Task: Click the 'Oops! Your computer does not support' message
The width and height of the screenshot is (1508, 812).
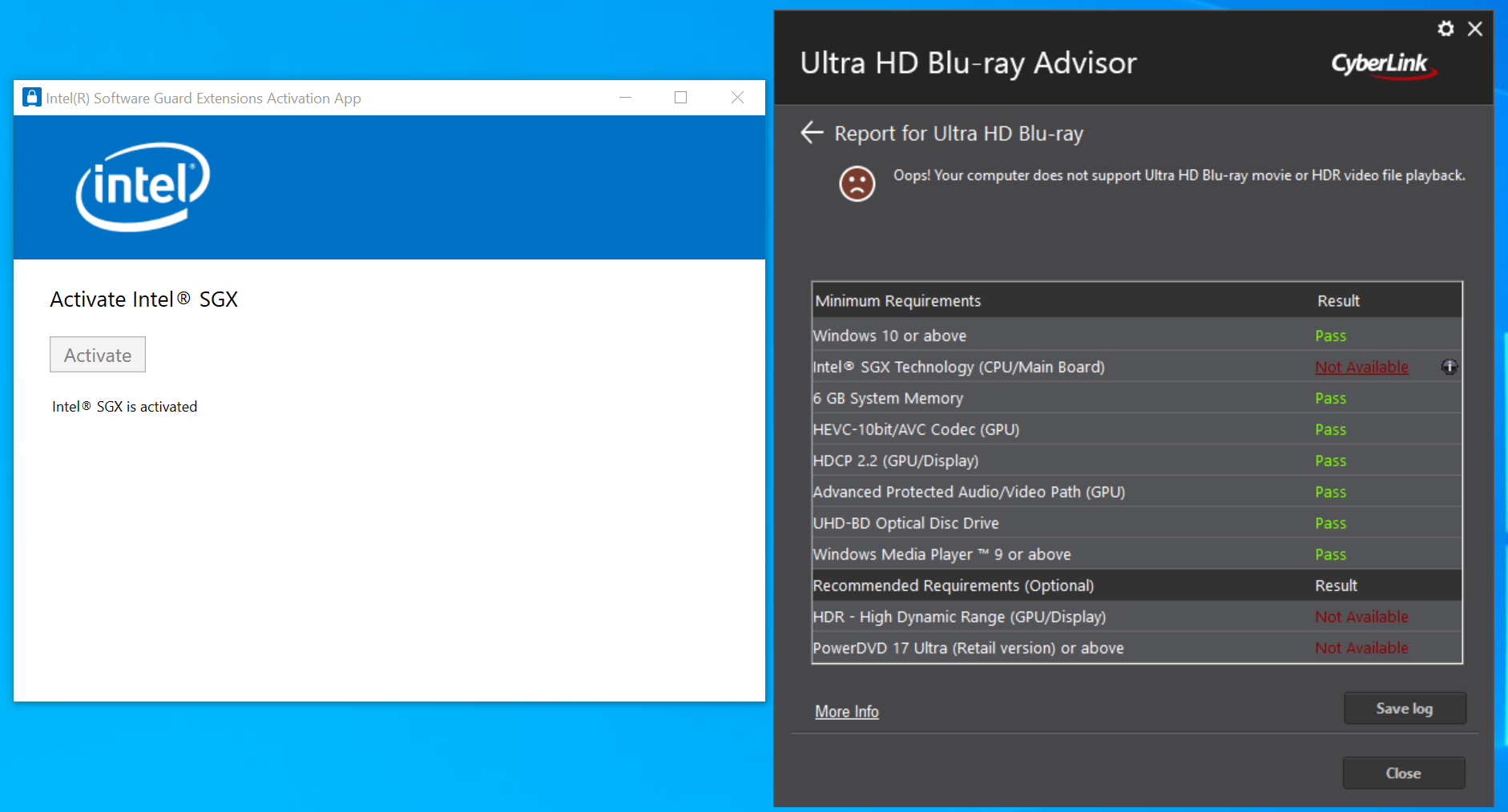Action: click(1179, 175)
